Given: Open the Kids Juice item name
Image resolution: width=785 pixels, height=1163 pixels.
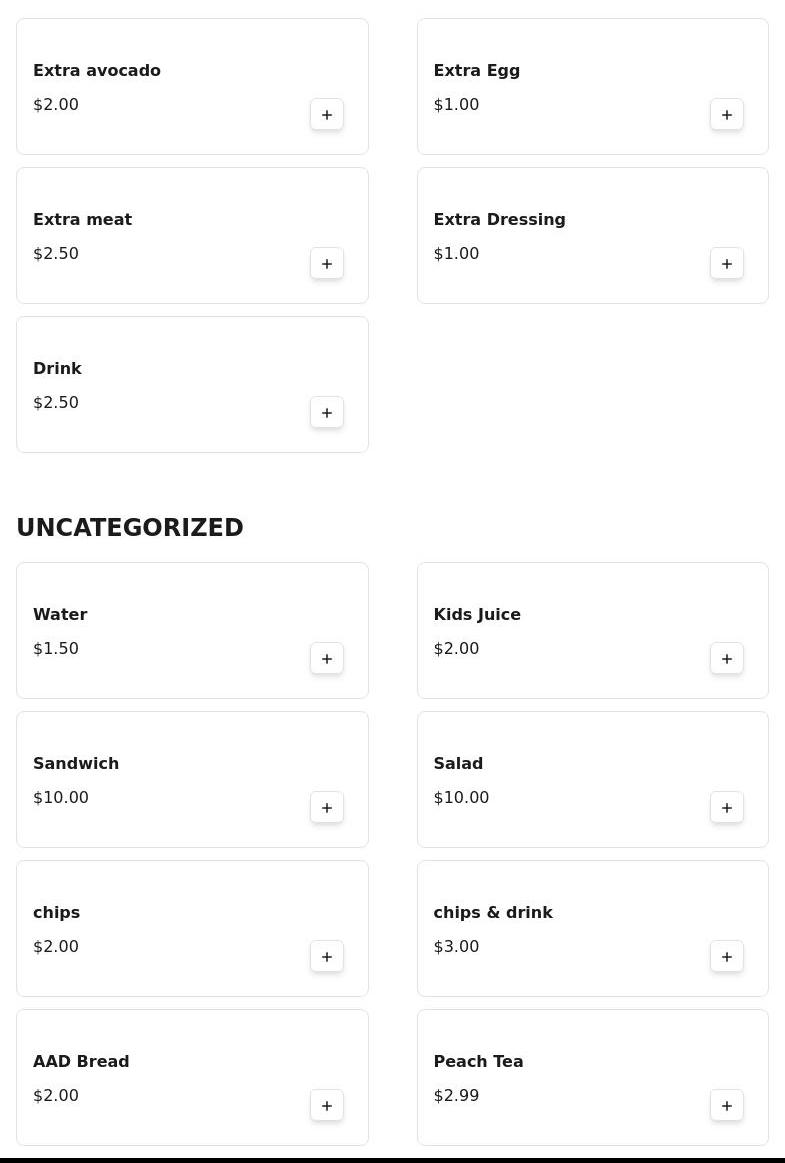Looking at the screenshot, I should [x=477, y=615].
